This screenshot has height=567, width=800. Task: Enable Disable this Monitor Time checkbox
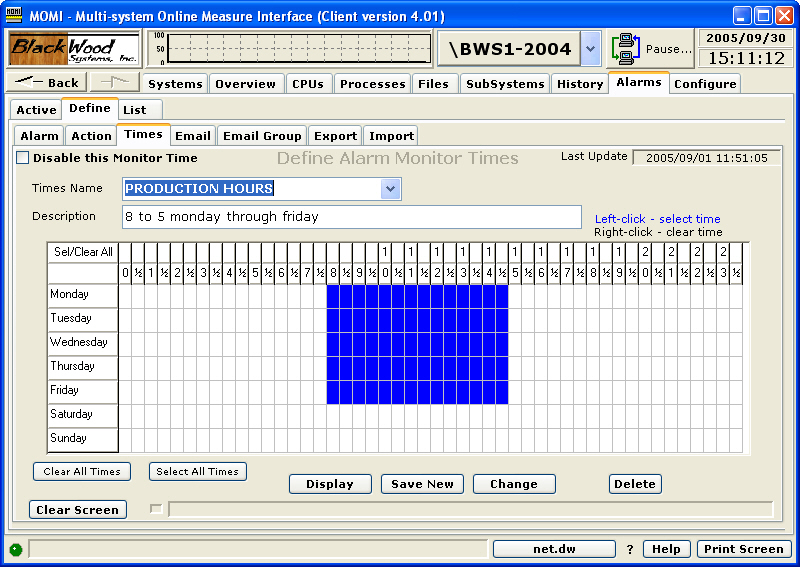tap(23, 158)
